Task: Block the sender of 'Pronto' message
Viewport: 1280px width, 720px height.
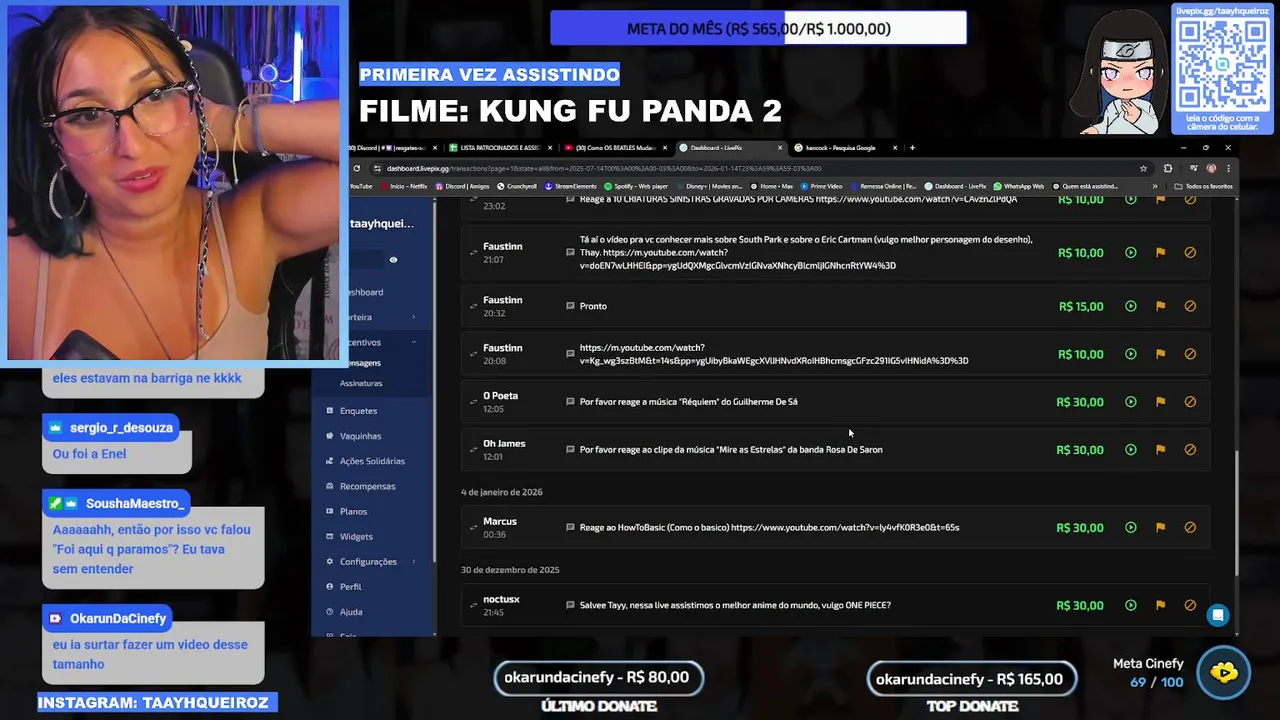Action: 1190,306
